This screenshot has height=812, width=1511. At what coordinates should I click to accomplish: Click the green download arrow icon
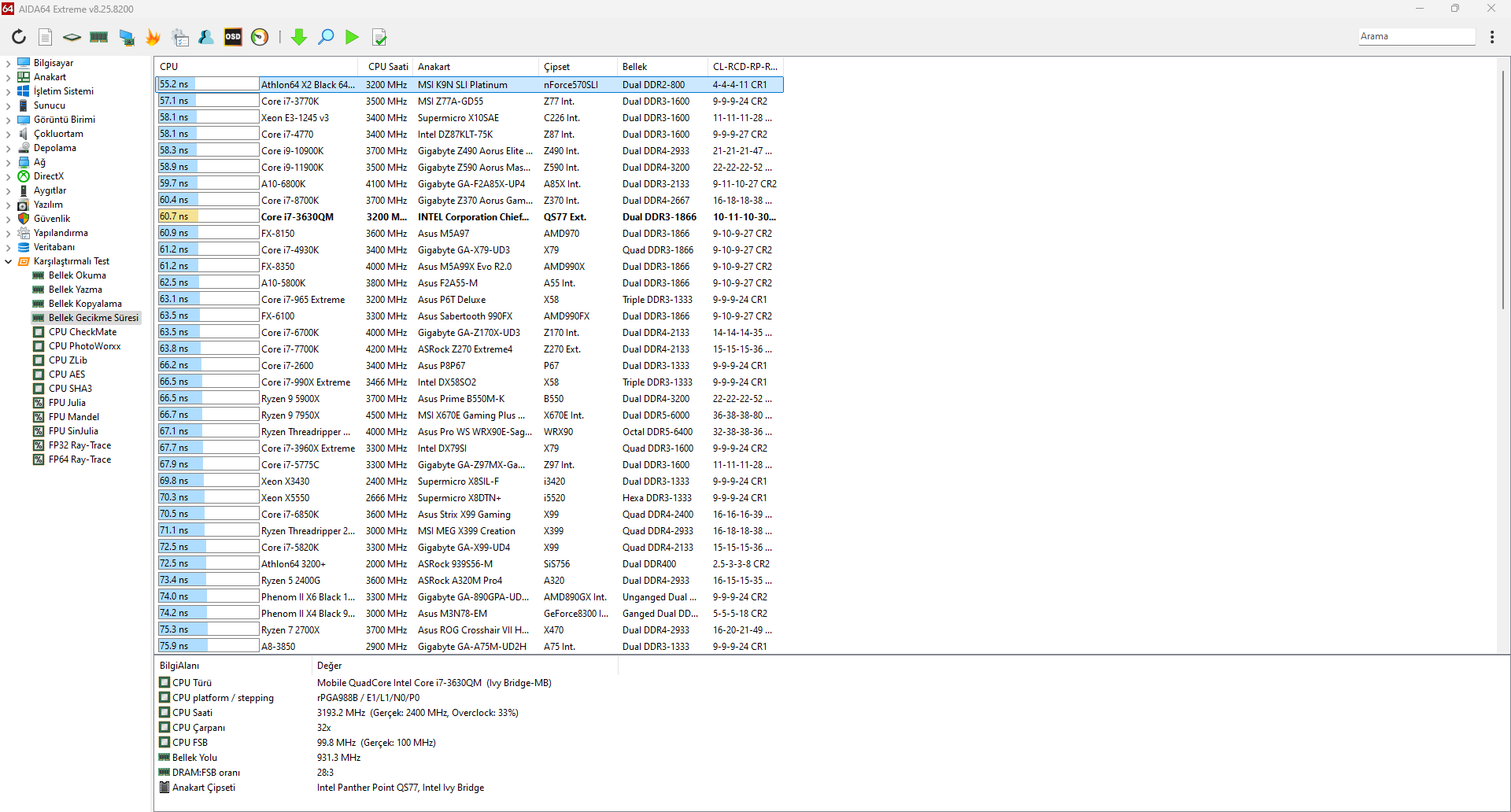tap(299, 37)
